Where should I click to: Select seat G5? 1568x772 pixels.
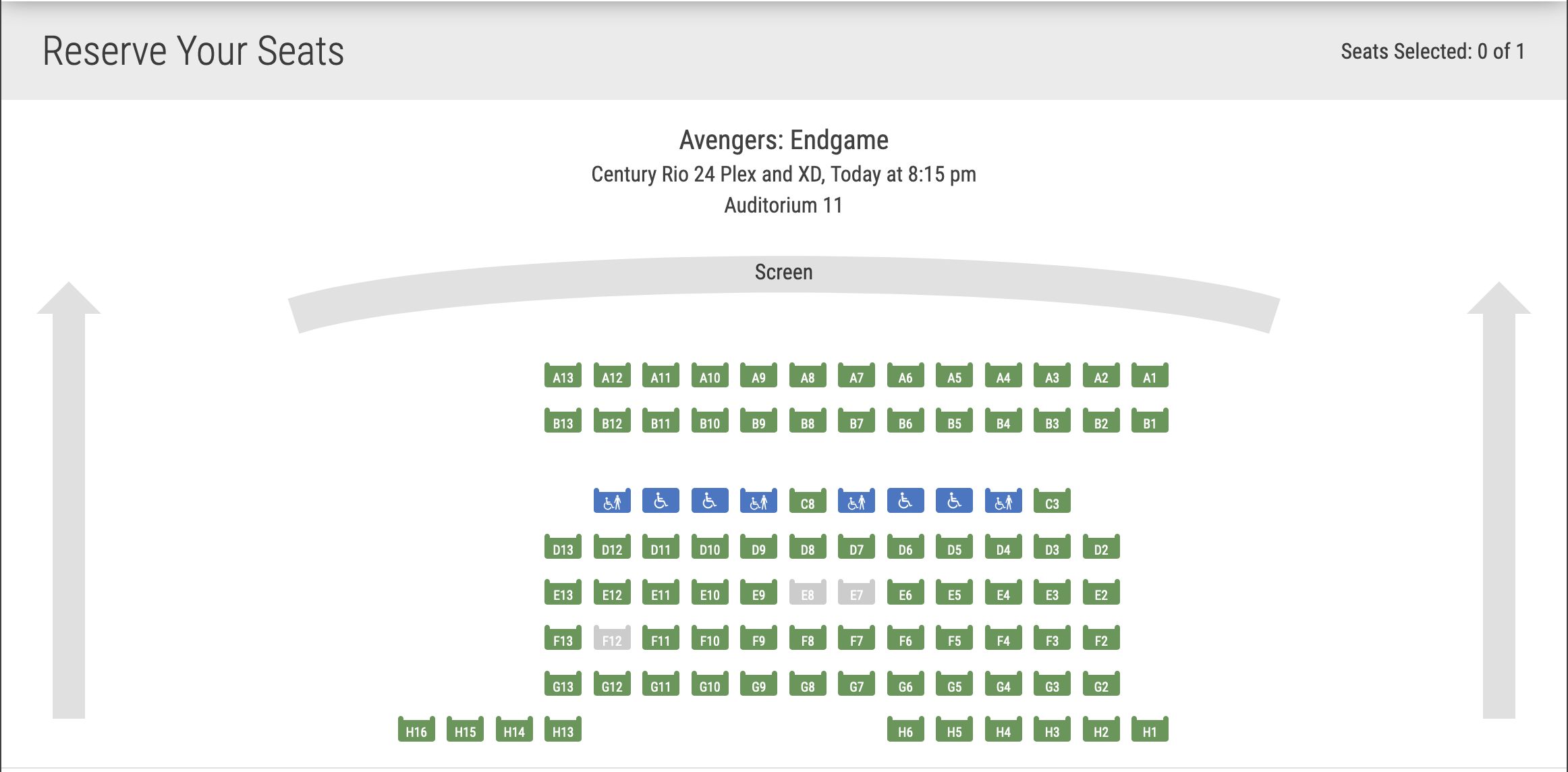click(x=954, y=684)
